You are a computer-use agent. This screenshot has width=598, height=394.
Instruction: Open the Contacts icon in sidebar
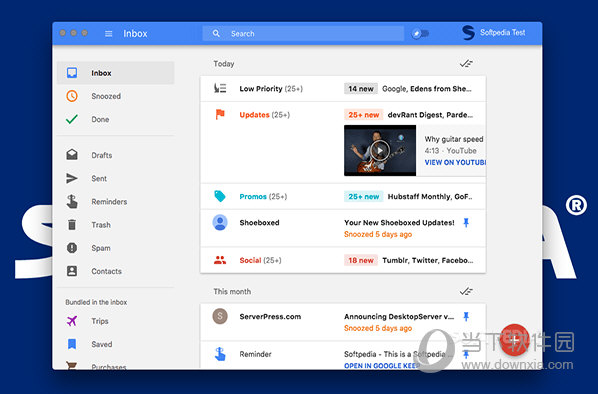tap(72, 271)
